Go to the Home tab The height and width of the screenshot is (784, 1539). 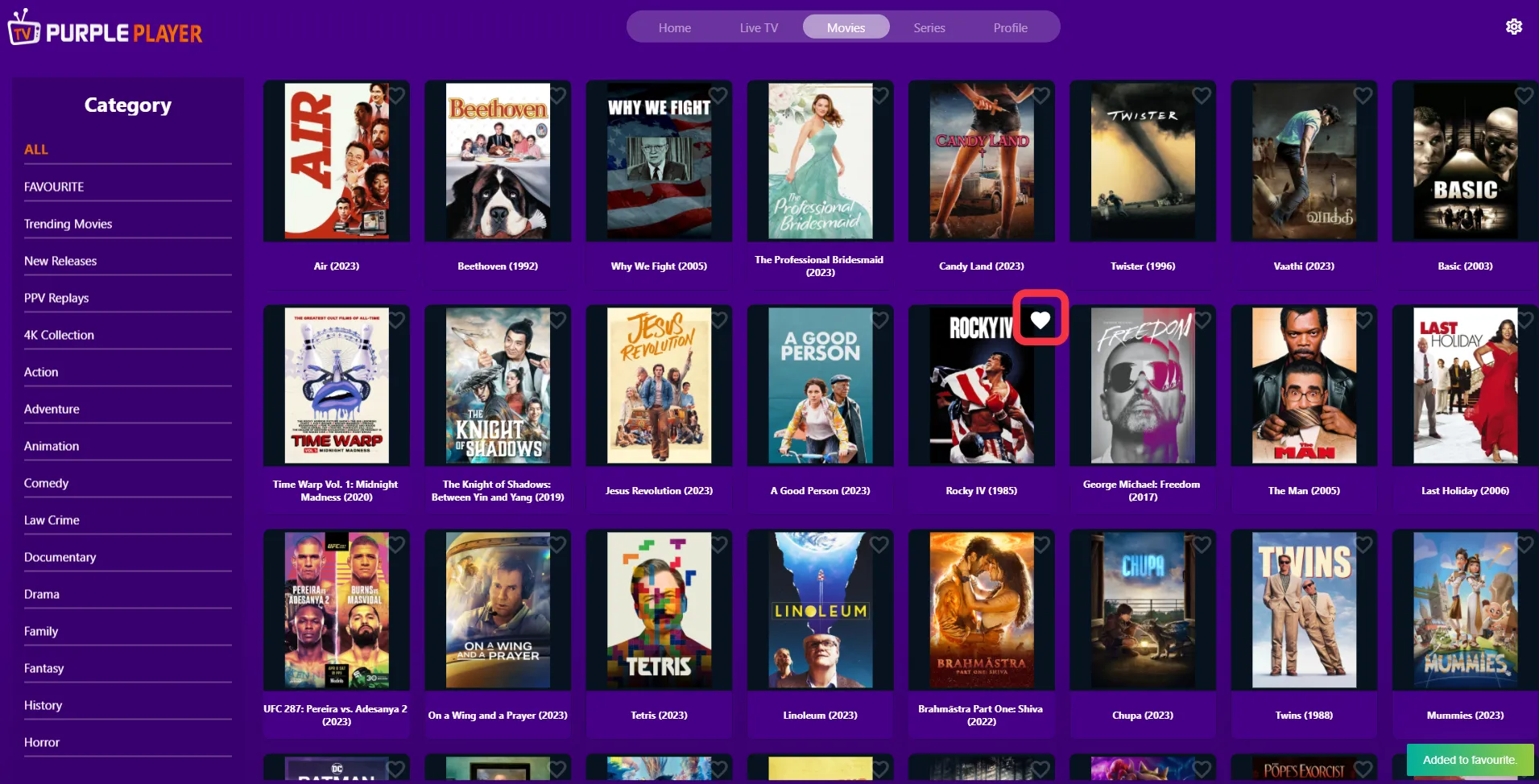point(675,27)
